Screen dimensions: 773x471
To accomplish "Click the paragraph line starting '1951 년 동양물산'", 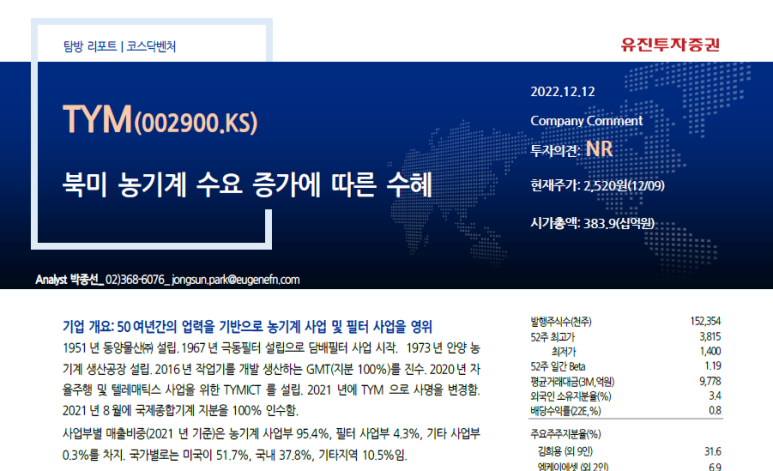I will click(271, 348).
